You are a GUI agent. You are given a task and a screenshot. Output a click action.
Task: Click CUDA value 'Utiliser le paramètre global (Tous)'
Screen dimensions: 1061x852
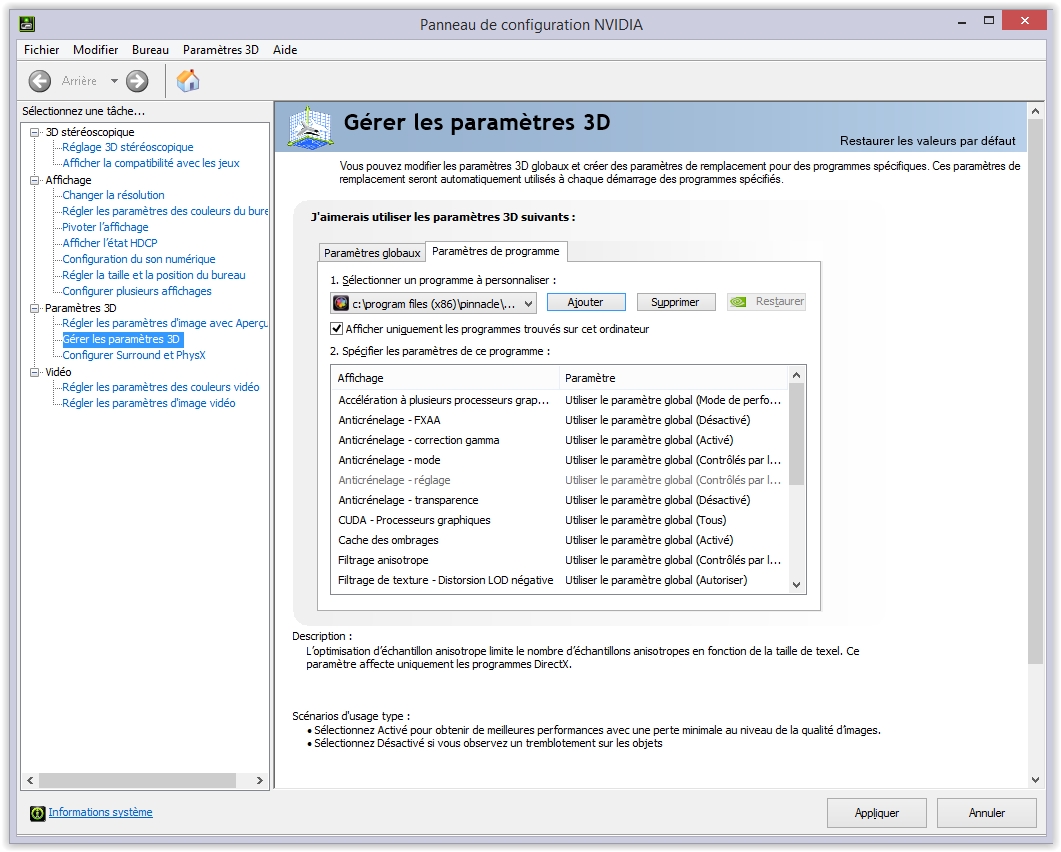(x=646, y=520)
